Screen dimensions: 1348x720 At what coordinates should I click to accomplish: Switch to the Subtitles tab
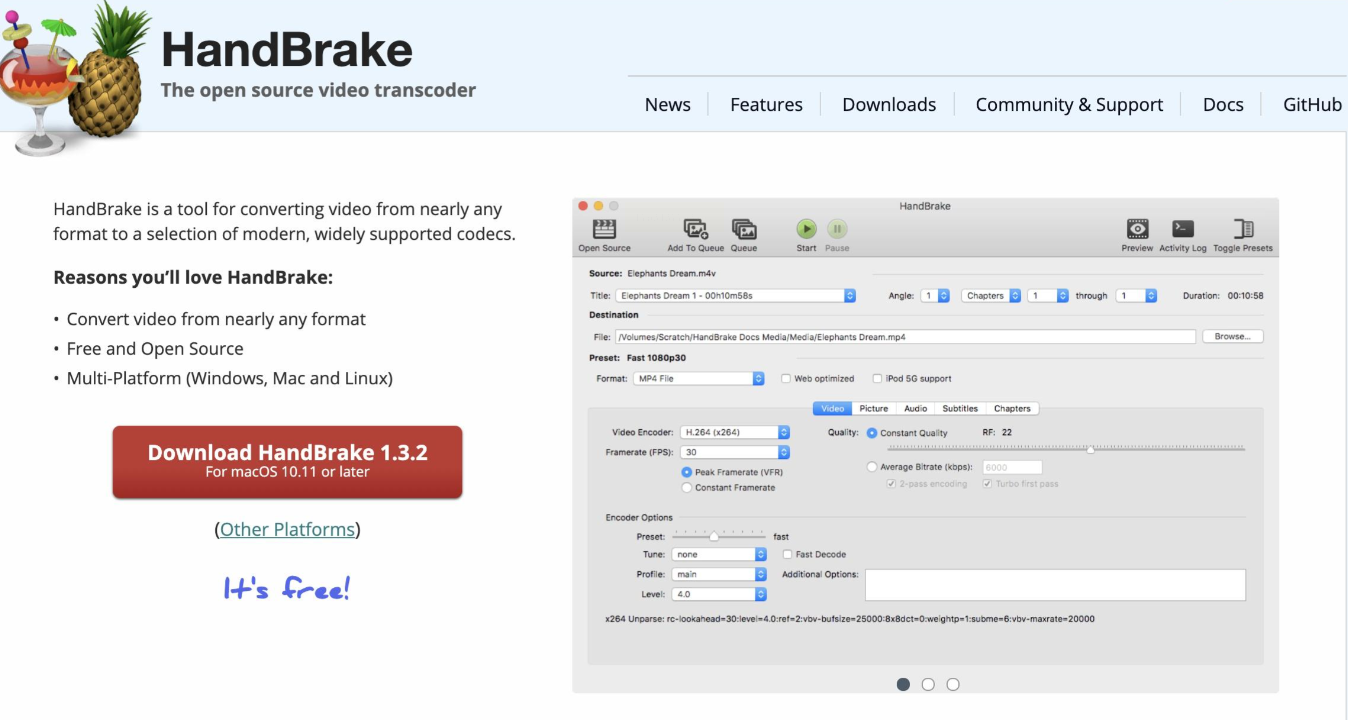(x=960, y=408)
